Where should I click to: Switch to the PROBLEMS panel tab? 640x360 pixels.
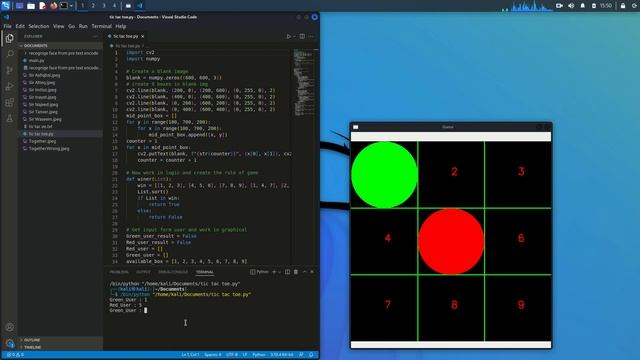coord(119,272)
